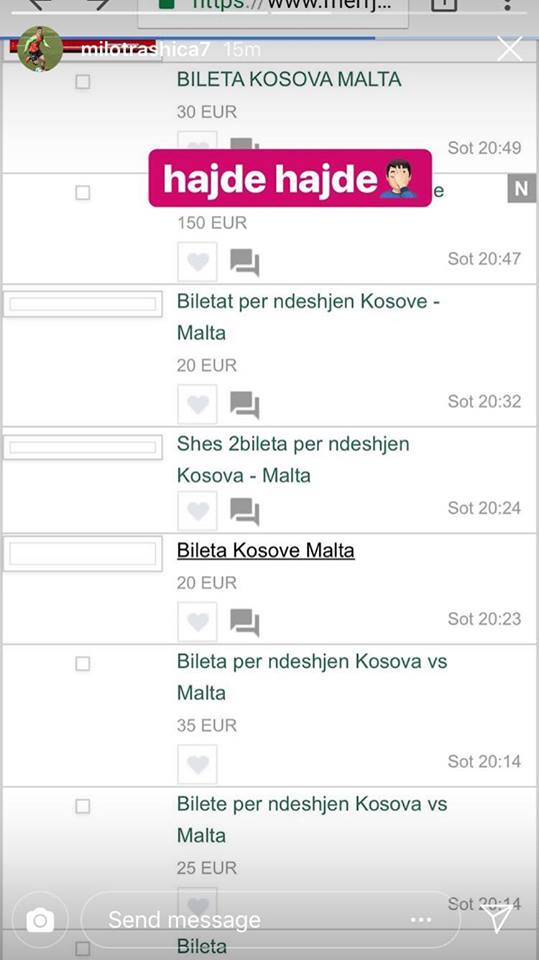The width and height of the screenshot is (539, 960).
Task: Open the Shes 2bileta per ndeshjen listing
Action: coord(293,459)
